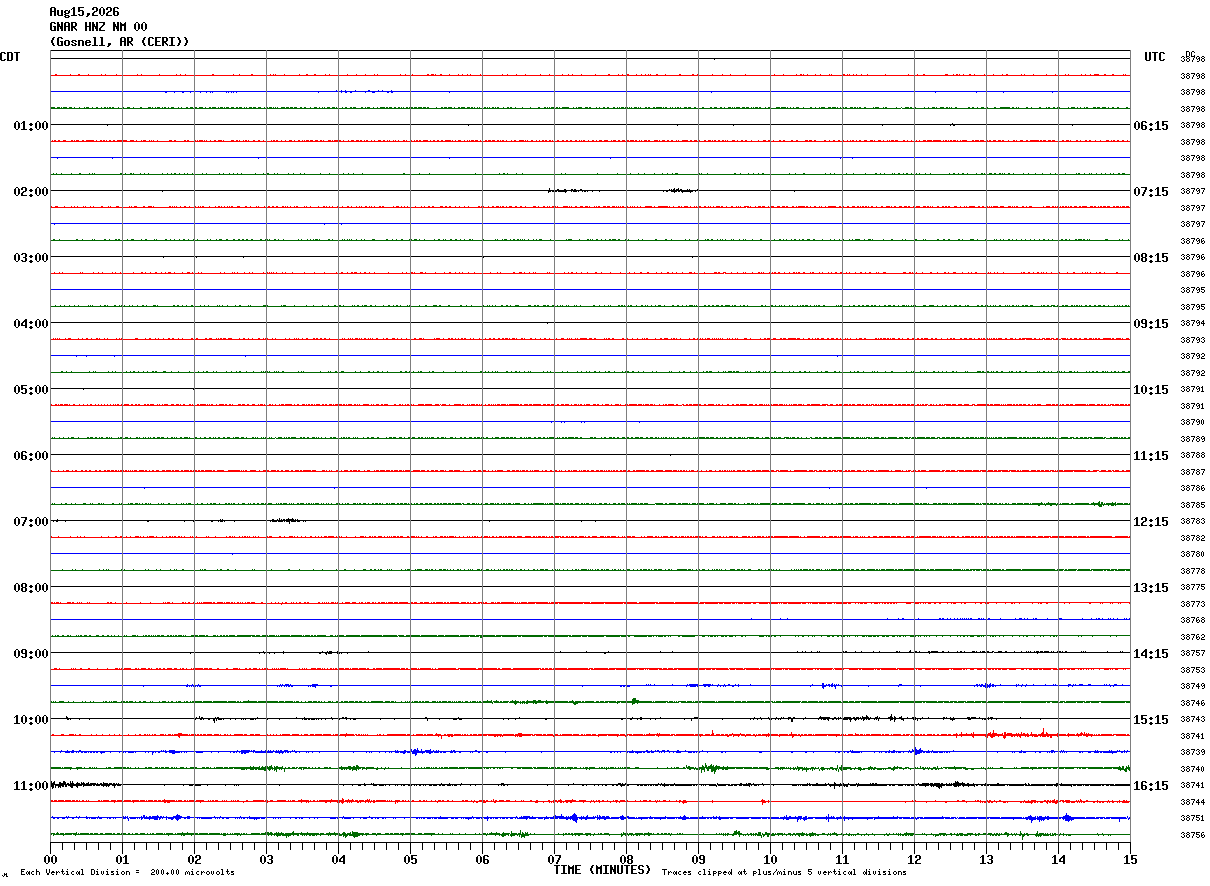Select minute 15 on the time axis
The image size is (1210, 886).
[x=1130, y=859]
